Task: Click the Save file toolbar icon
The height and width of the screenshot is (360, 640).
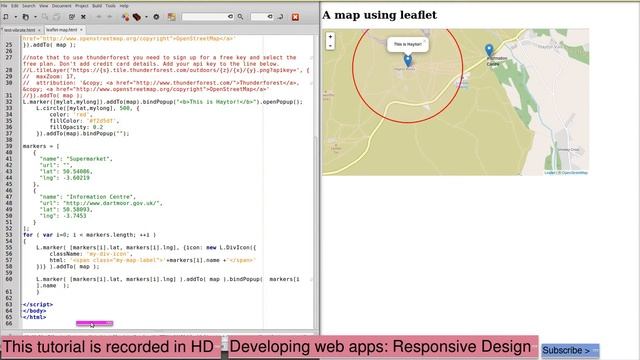Action: tap(45, 17)
